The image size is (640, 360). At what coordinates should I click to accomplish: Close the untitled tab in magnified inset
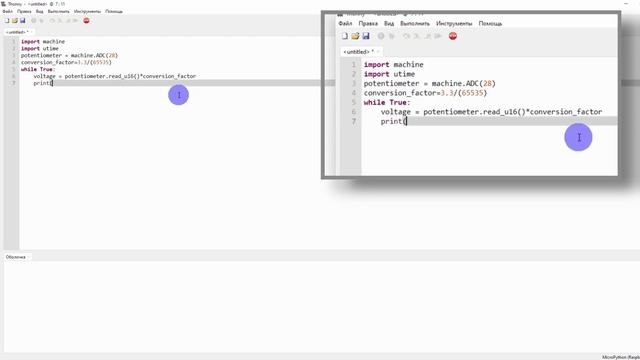pyautogui.click(x=378, y=52)
